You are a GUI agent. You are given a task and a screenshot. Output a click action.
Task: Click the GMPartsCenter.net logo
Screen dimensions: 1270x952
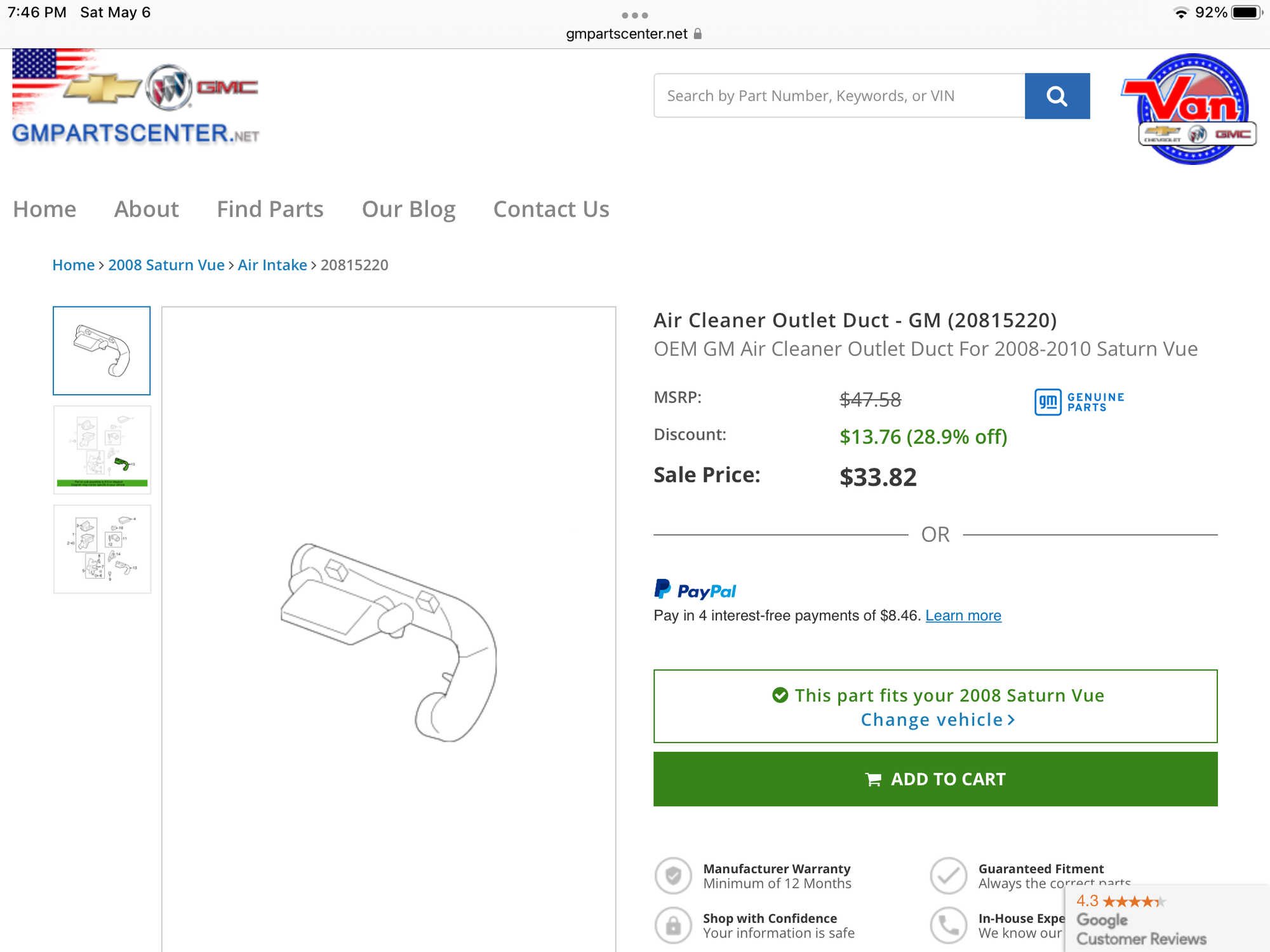[x=135, y=97]
